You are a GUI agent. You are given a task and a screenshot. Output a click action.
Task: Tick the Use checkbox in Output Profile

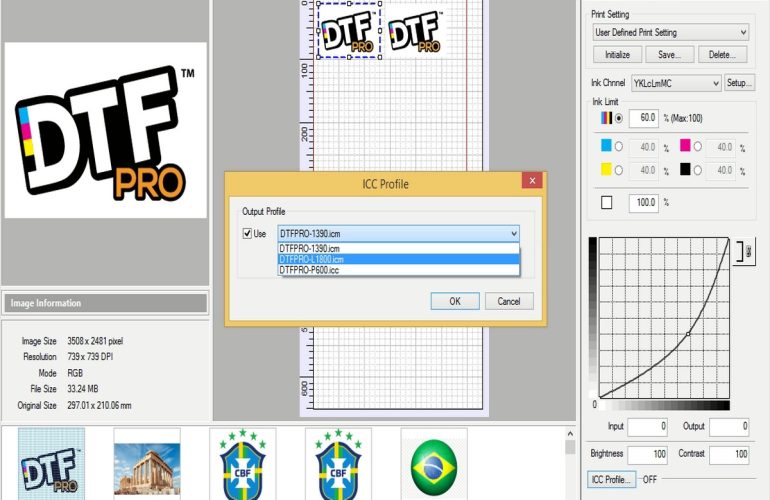[x=248, y=234]
